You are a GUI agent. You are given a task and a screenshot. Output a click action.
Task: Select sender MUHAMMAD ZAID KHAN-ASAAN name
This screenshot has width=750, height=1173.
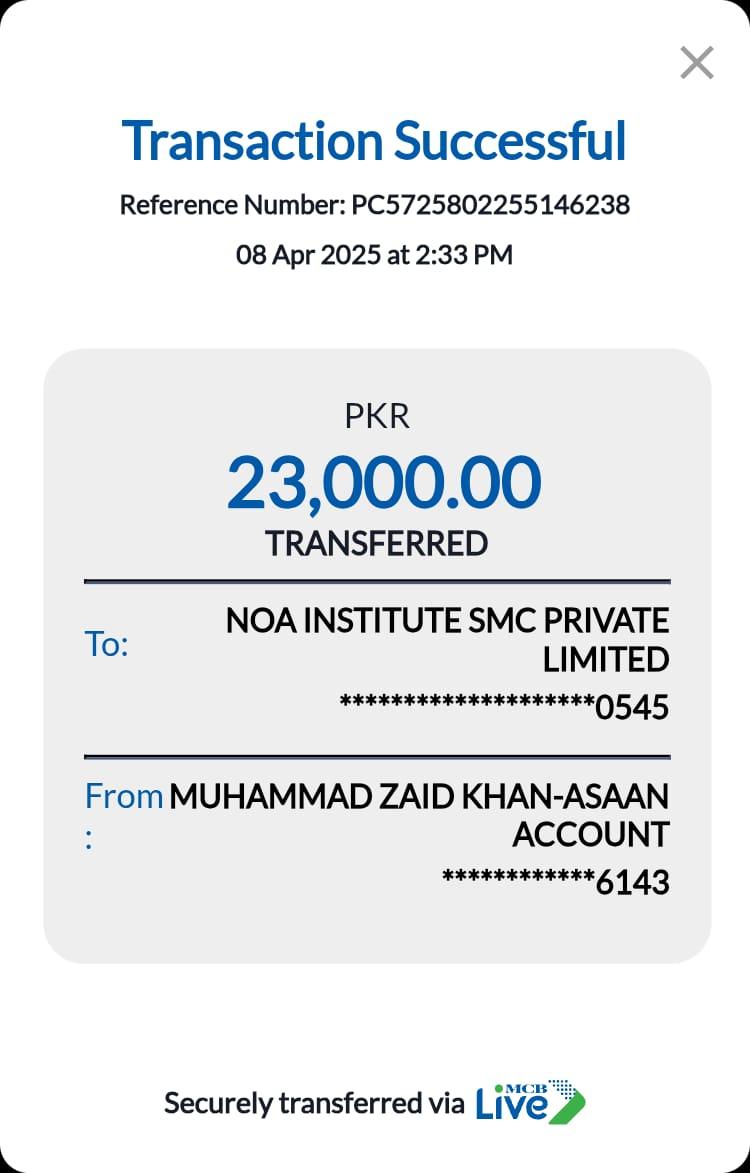pyautogui.click(x=419, y=797)
